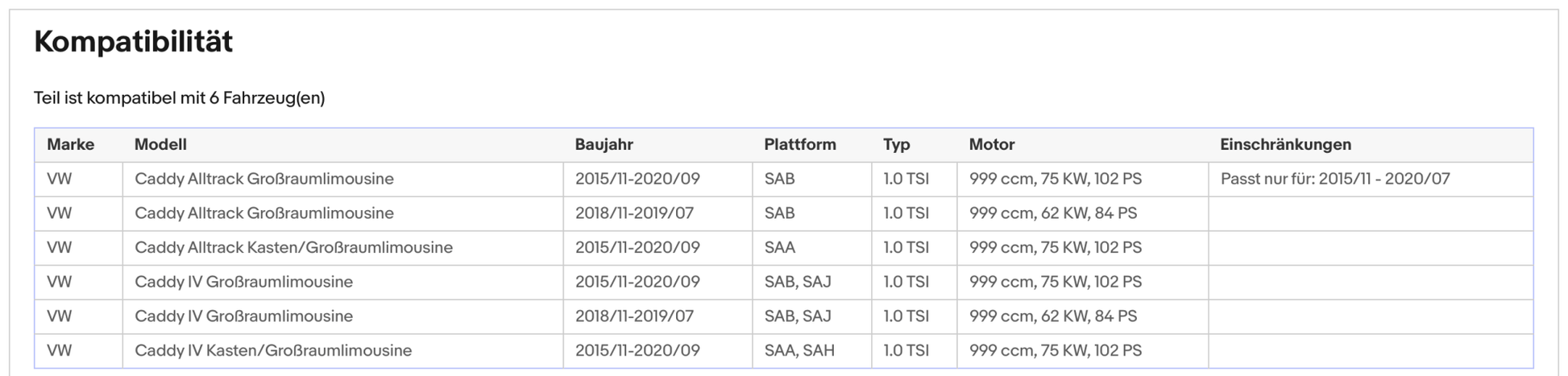Select 84 PS motor cell in Caddy Alltrack row
This screenshot has width=1568, height=376.
pos(1052,213)
